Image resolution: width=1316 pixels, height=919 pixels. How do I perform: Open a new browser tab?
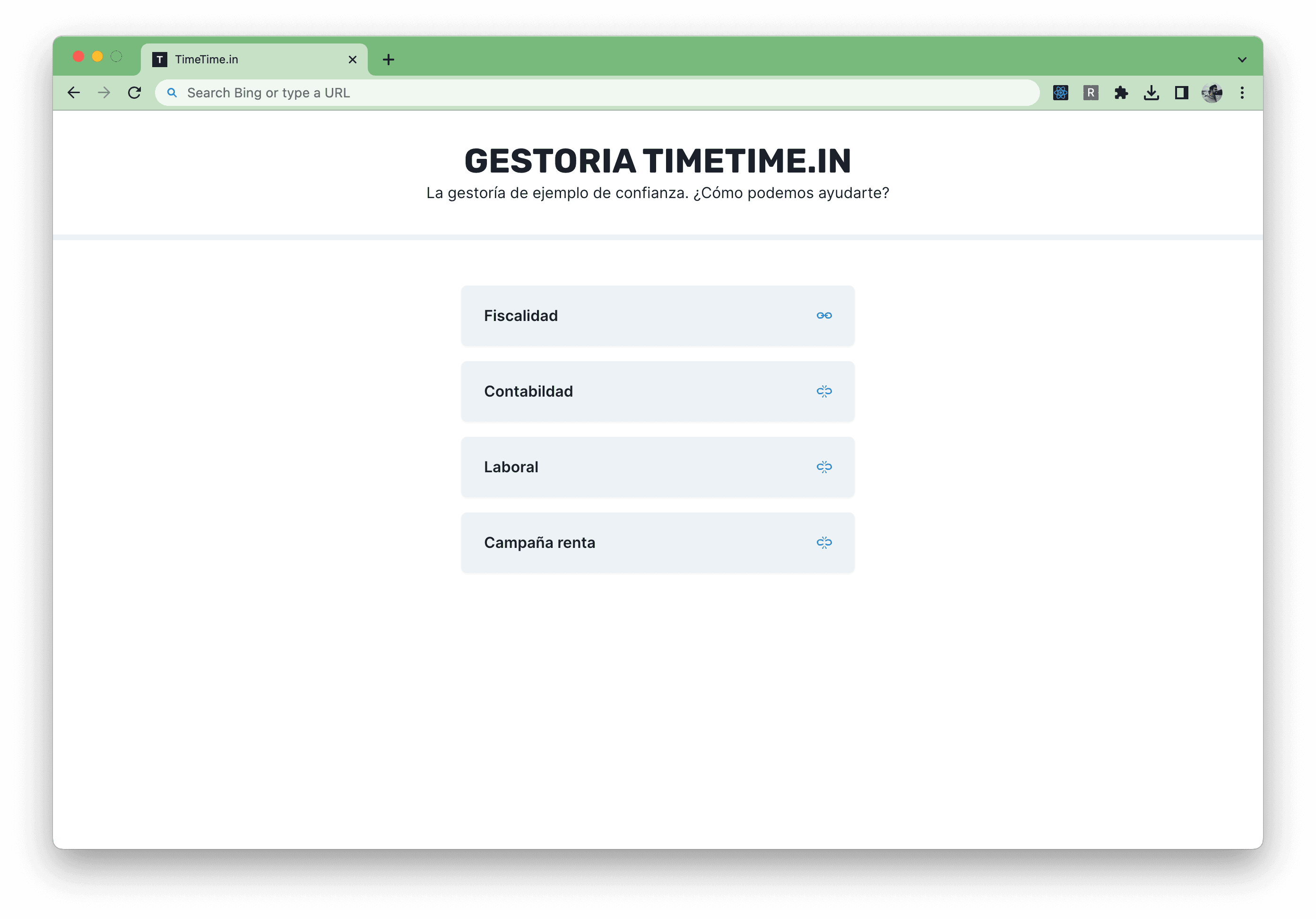tap(389, 60)
